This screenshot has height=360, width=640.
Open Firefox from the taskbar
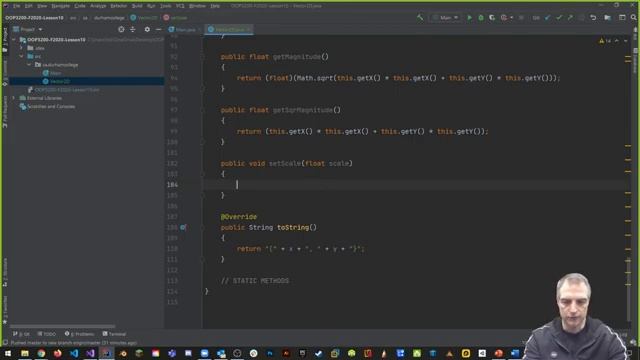coord(58,353)
